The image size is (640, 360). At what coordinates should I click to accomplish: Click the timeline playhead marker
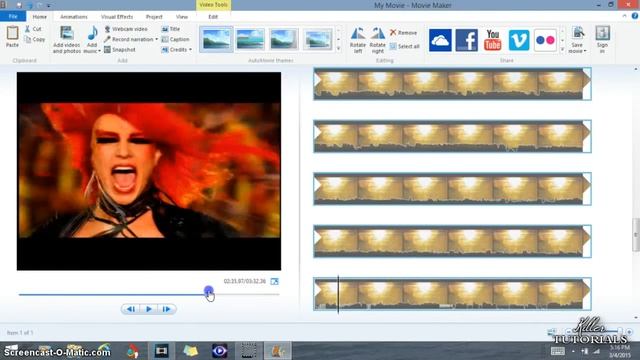click(338, 294)
